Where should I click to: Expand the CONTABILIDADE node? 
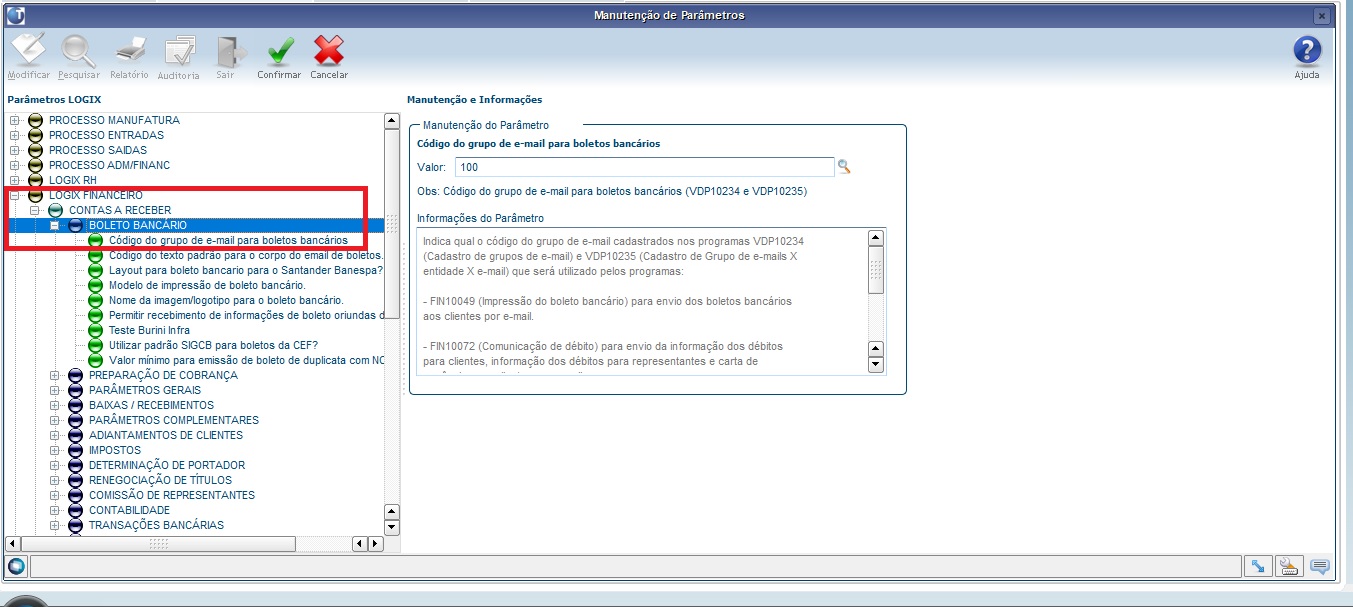(x=55, y=511)
